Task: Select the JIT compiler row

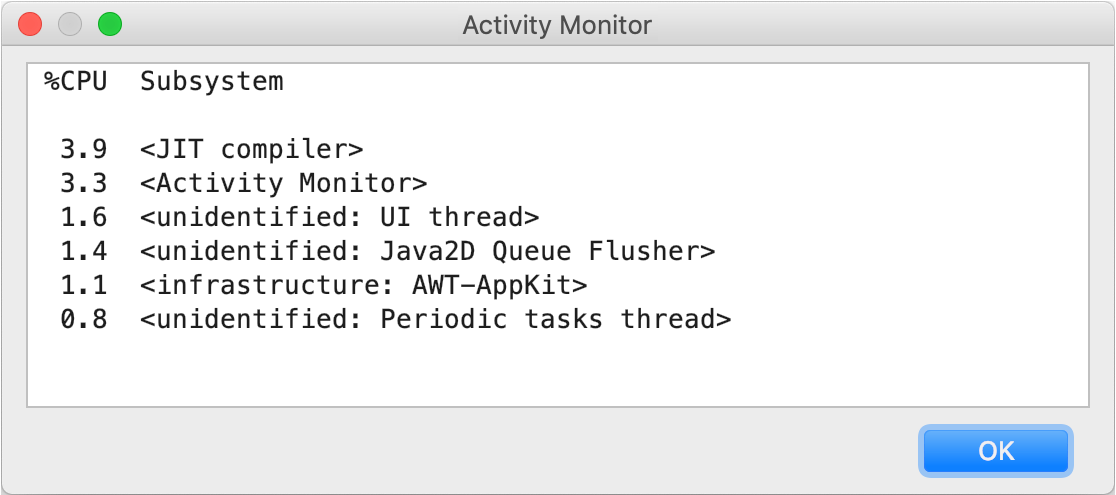Action: pos(252,150)
